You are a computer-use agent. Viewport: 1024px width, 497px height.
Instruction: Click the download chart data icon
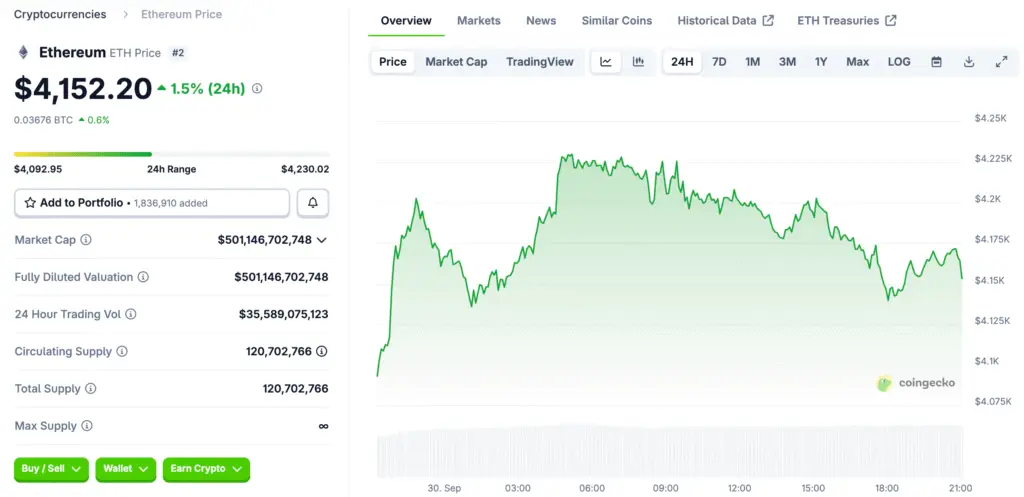969,62
